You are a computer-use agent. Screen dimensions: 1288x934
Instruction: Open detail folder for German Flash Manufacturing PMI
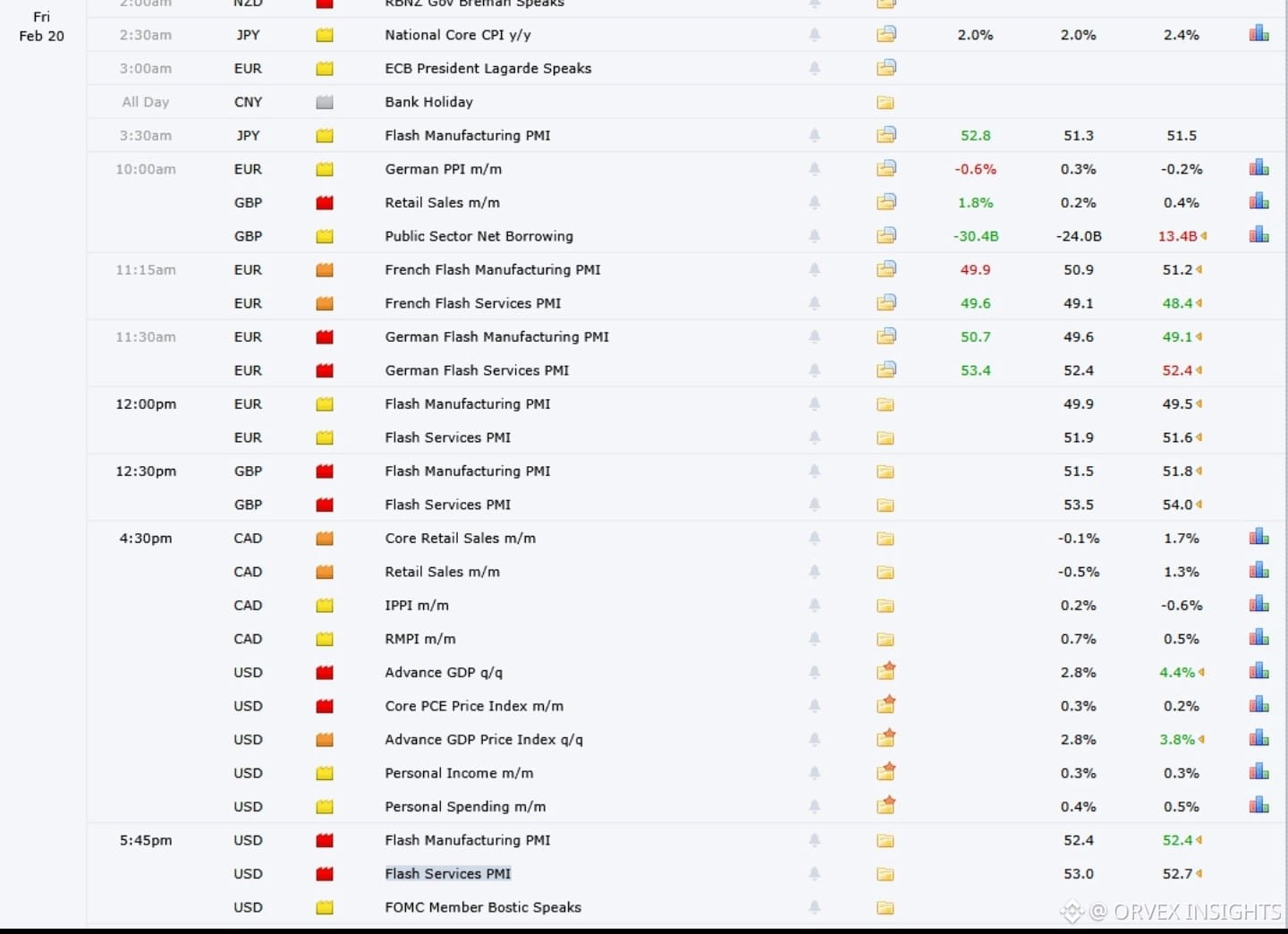886,336
